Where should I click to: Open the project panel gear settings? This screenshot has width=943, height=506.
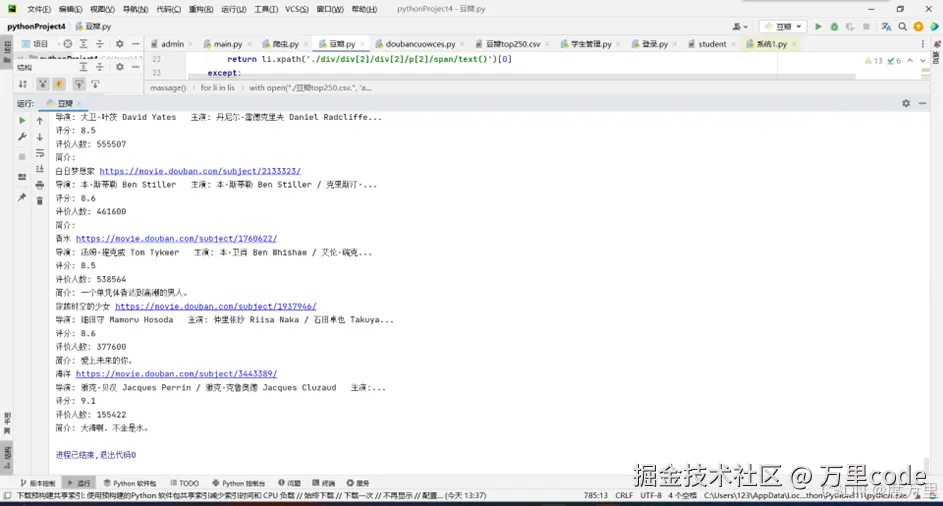pos(120,44)
